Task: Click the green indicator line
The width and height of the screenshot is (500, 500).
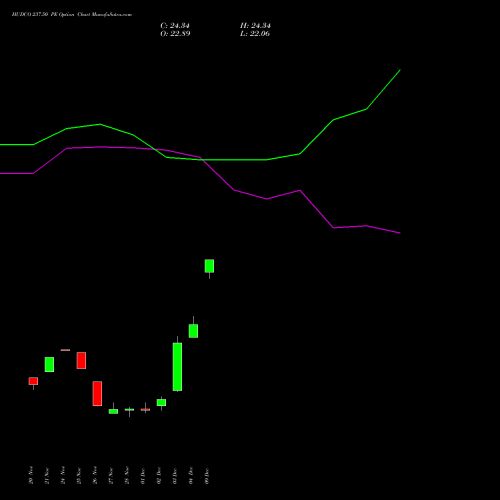Action: point(233,160)
